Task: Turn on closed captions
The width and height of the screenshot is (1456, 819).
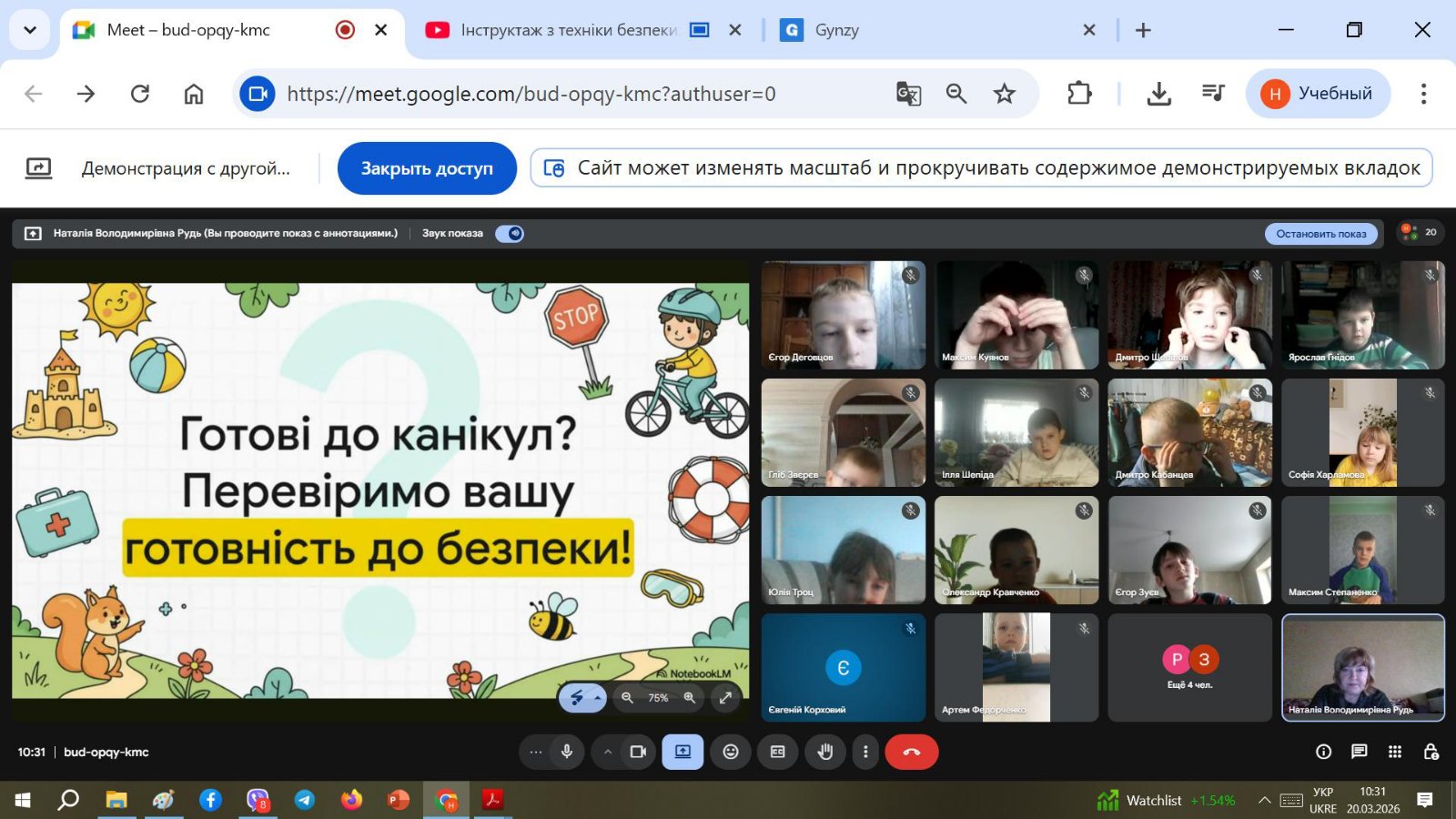Action: pyautogui.click(x=778, y=752)
